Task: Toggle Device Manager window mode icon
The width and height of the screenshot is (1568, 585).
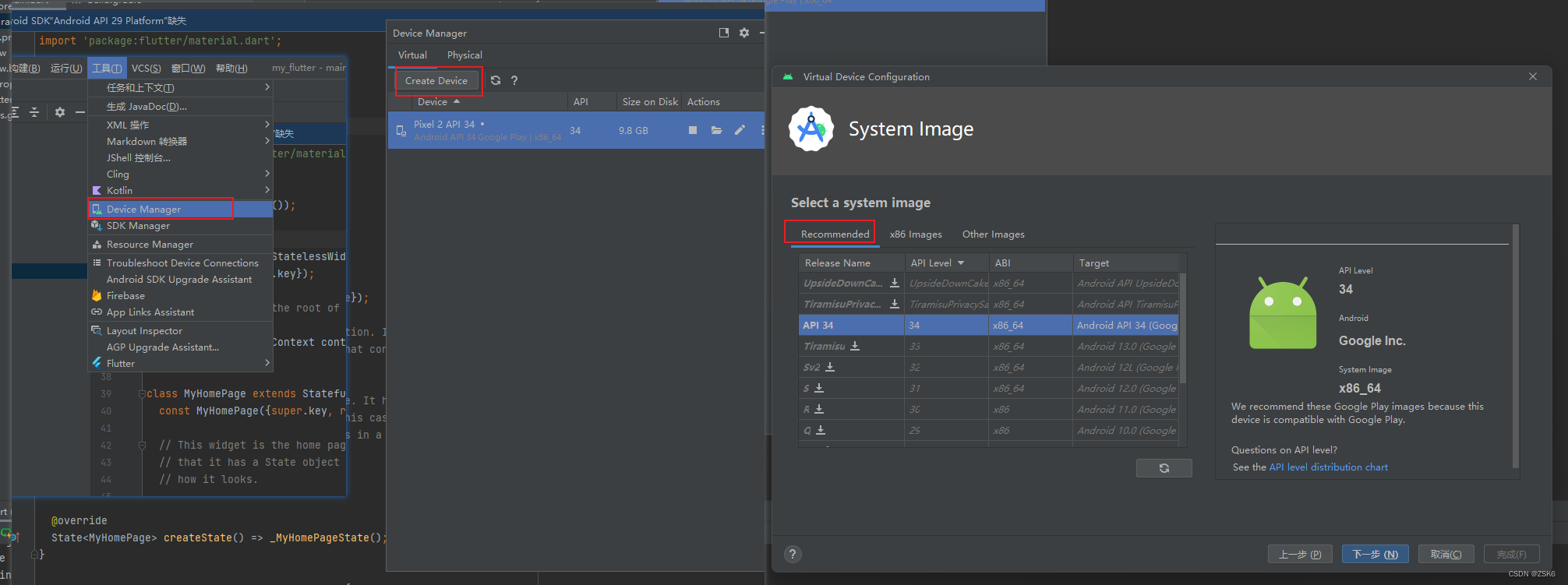Action: tap(723, 33)
